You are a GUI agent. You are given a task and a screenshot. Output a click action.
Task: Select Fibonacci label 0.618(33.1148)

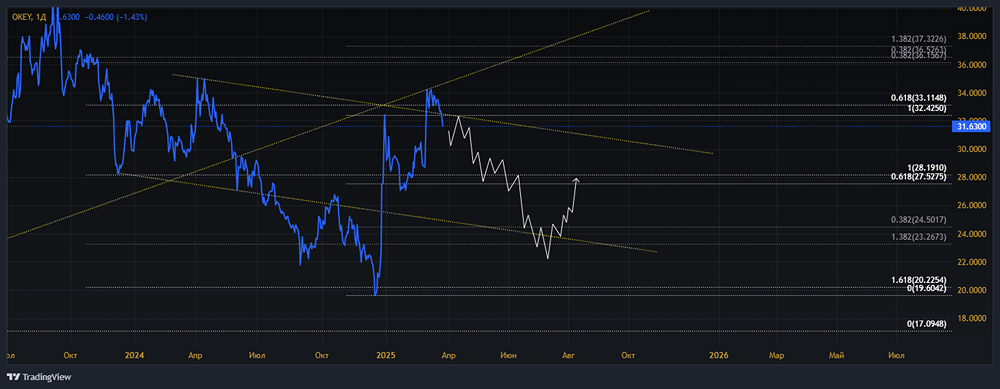pos(918,98)
